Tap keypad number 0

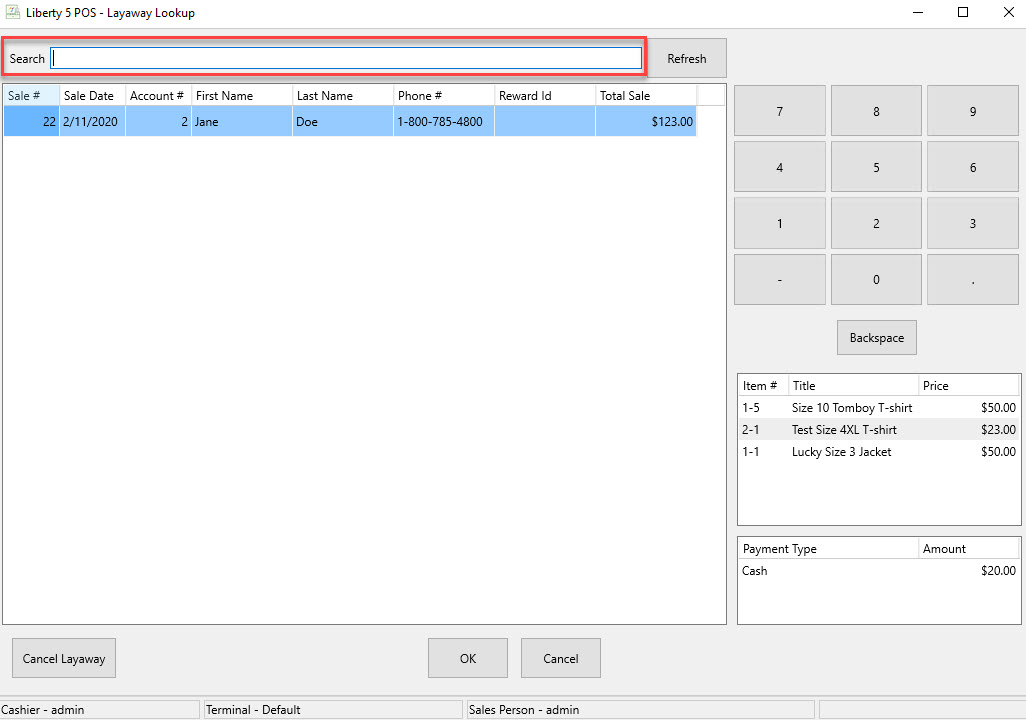876,280
